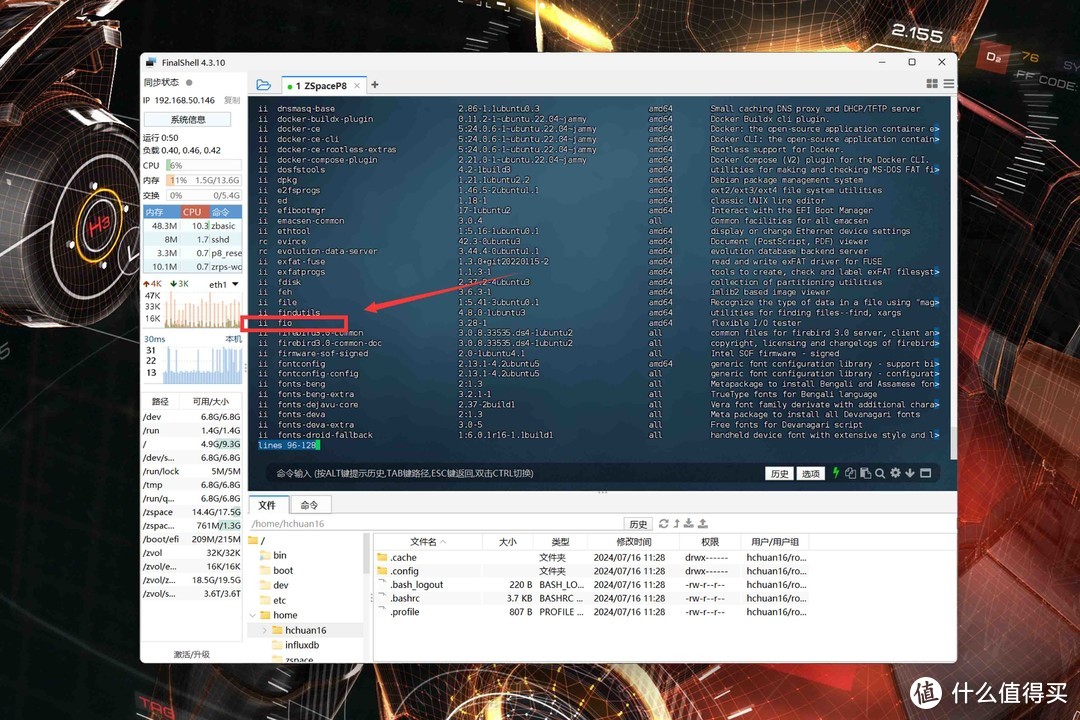Collapse the home folder in tree
The image size is (1080, 720).
click(x=252, y=615)
